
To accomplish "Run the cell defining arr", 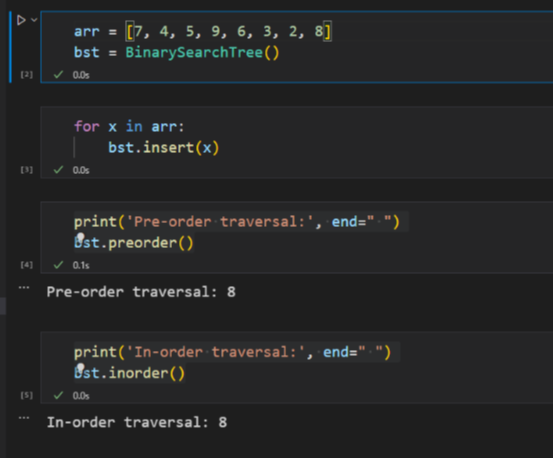I will pos(21,20).
